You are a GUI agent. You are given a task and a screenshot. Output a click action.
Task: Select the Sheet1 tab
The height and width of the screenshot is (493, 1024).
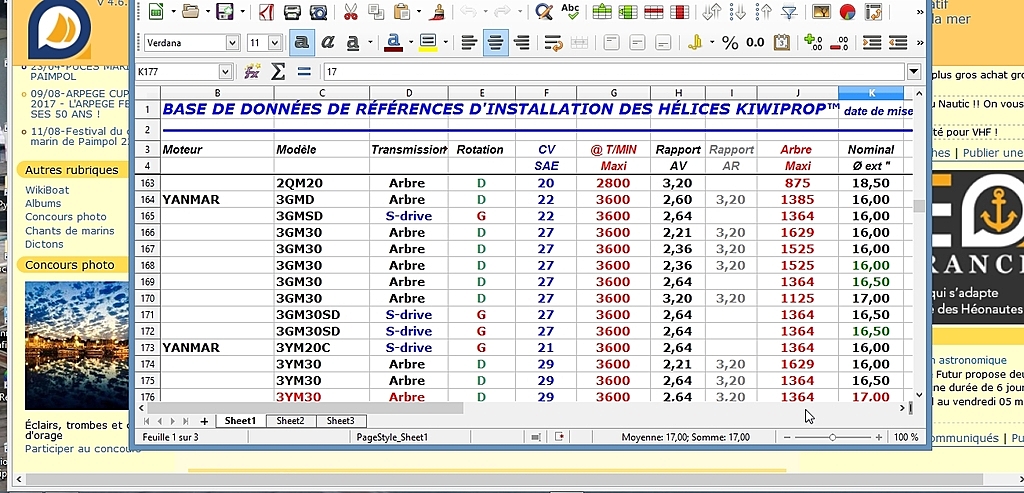[x=240, y=421]
